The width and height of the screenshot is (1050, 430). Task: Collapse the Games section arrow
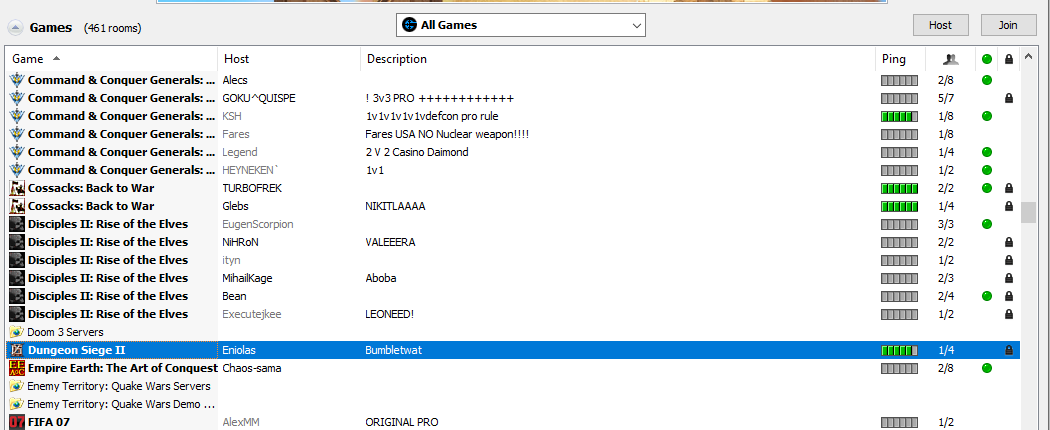(14, 27)
